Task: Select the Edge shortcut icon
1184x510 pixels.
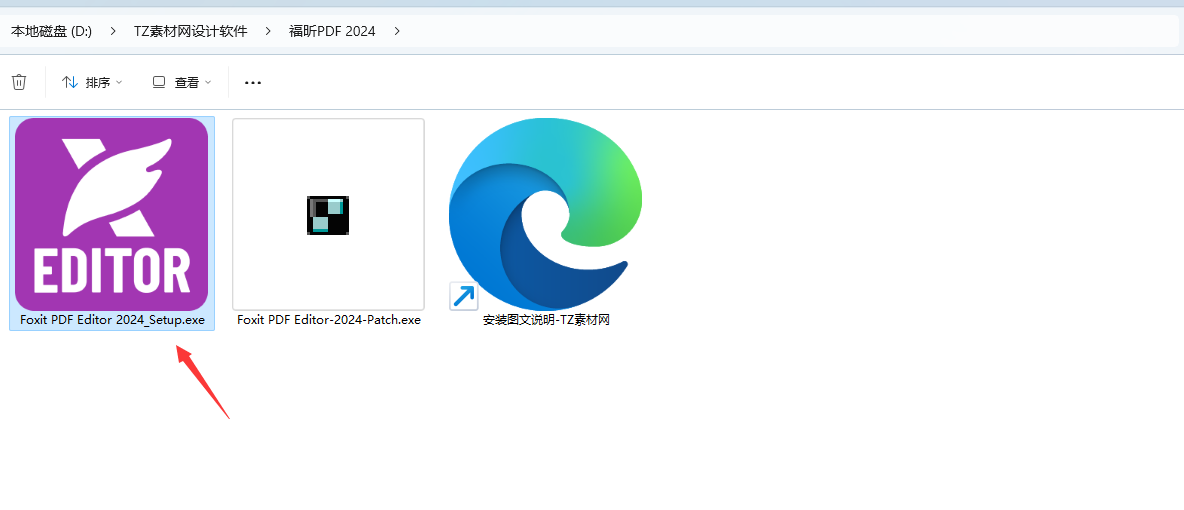Action: point(545,214)
